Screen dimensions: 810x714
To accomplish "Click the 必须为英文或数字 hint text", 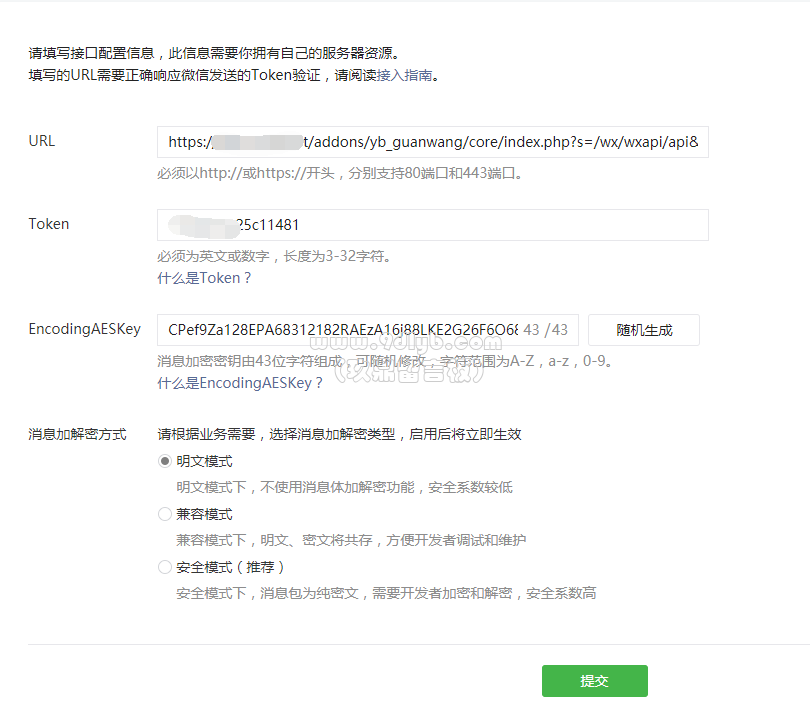I will pyautogui.click(x=275, y=256).
